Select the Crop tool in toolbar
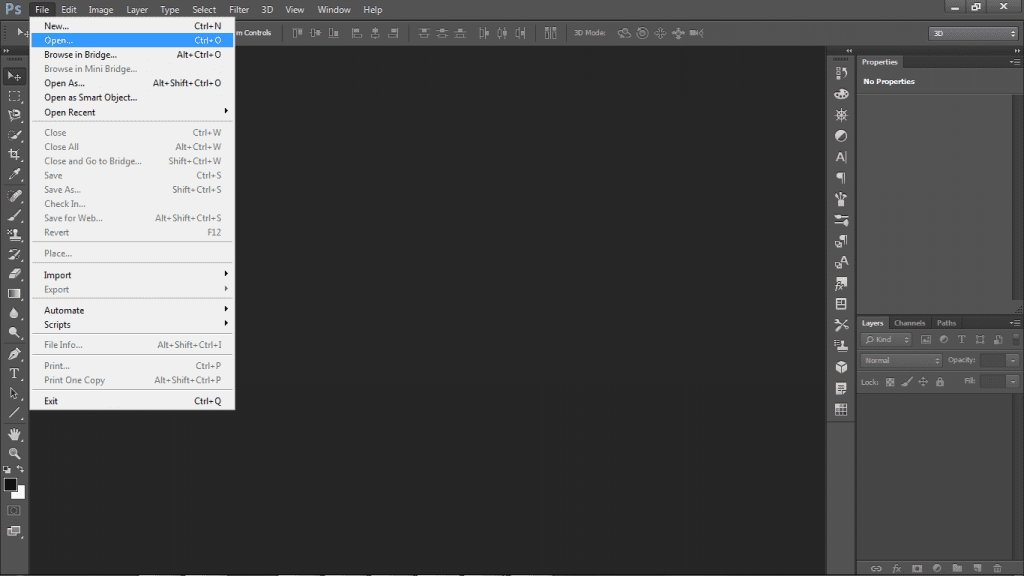 coord(15,154)
